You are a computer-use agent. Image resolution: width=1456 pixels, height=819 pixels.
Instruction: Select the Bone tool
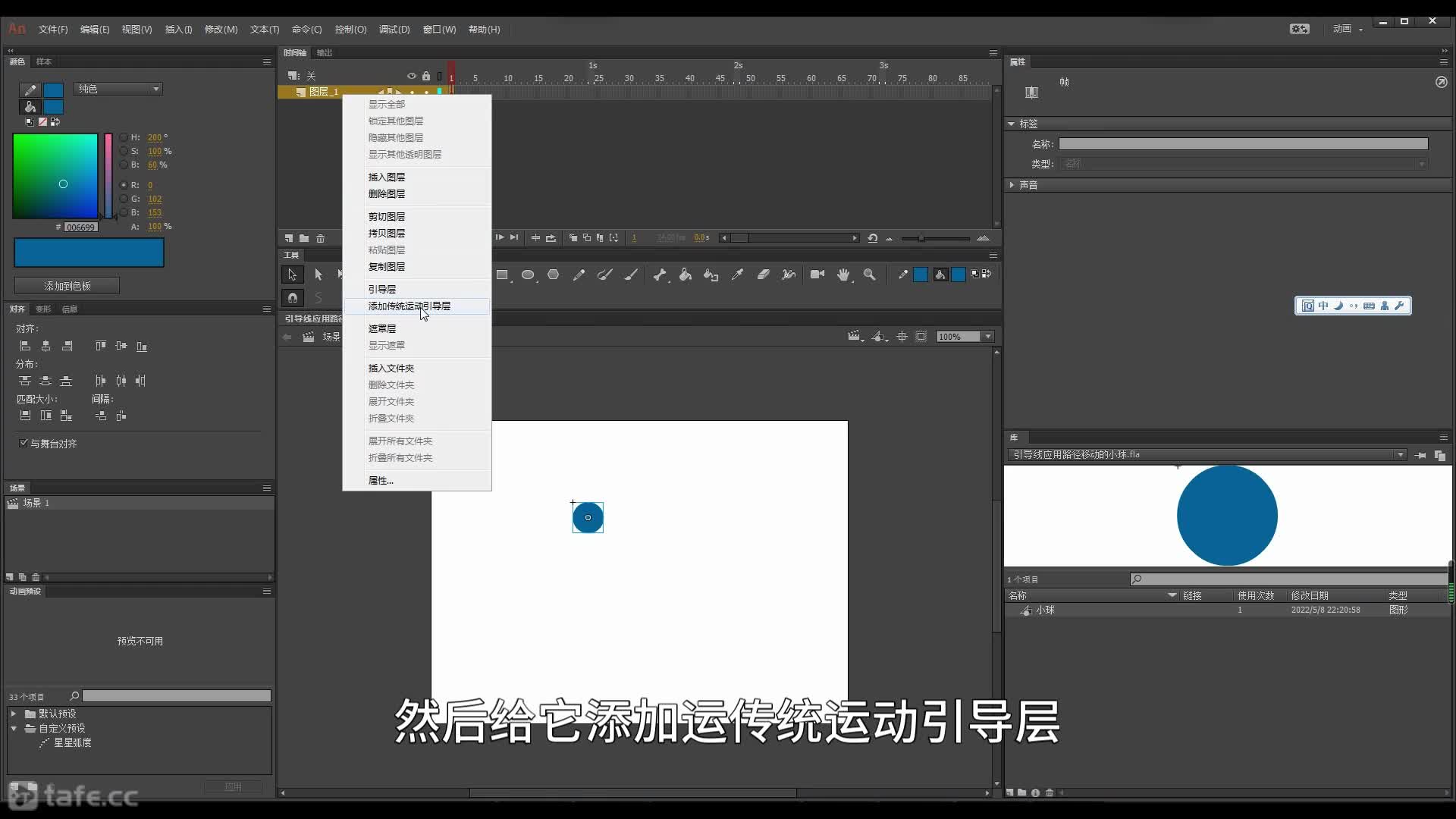[660, 275]
